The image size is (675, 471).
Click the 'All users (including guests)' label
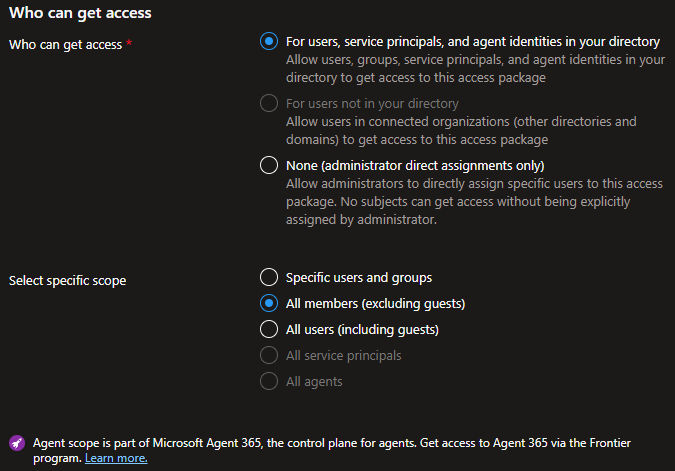[362, 330]
